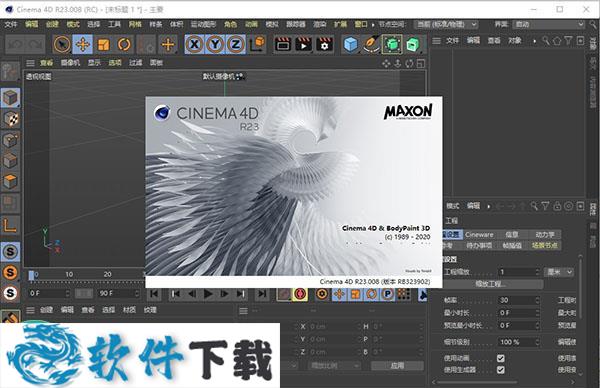The image size is (600, 388).
Task: Go to start of animation
Action: pyautogui.click(x=154, y=294)
